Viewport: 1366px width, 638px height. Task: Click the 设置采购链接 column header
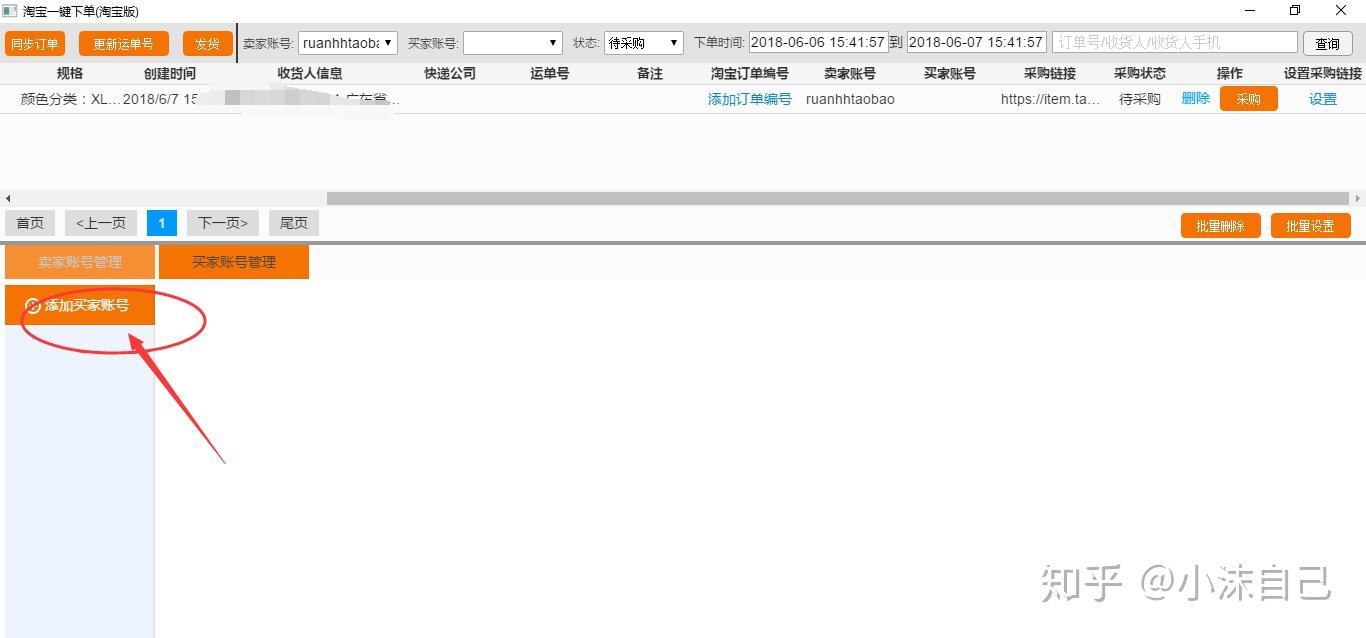1323,73
